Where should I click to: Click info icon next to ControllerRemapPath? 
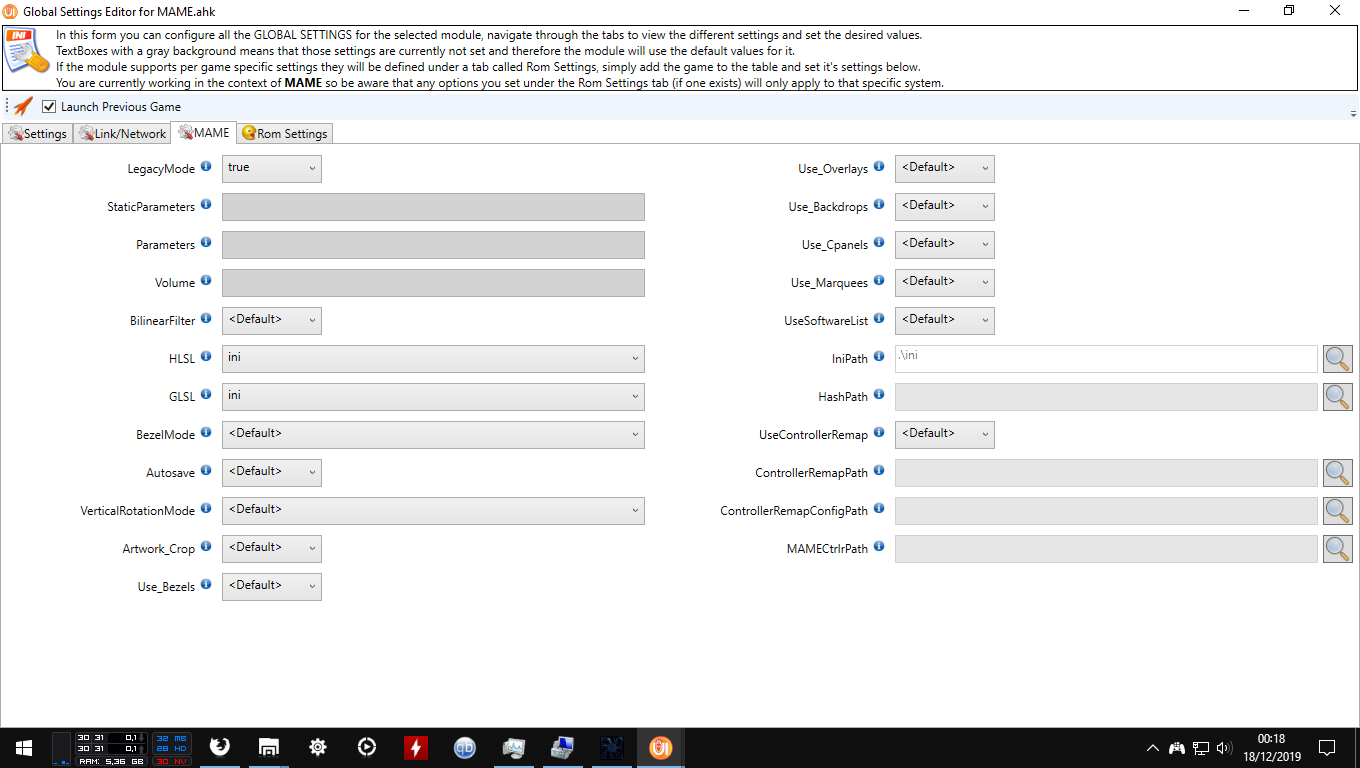879,471
